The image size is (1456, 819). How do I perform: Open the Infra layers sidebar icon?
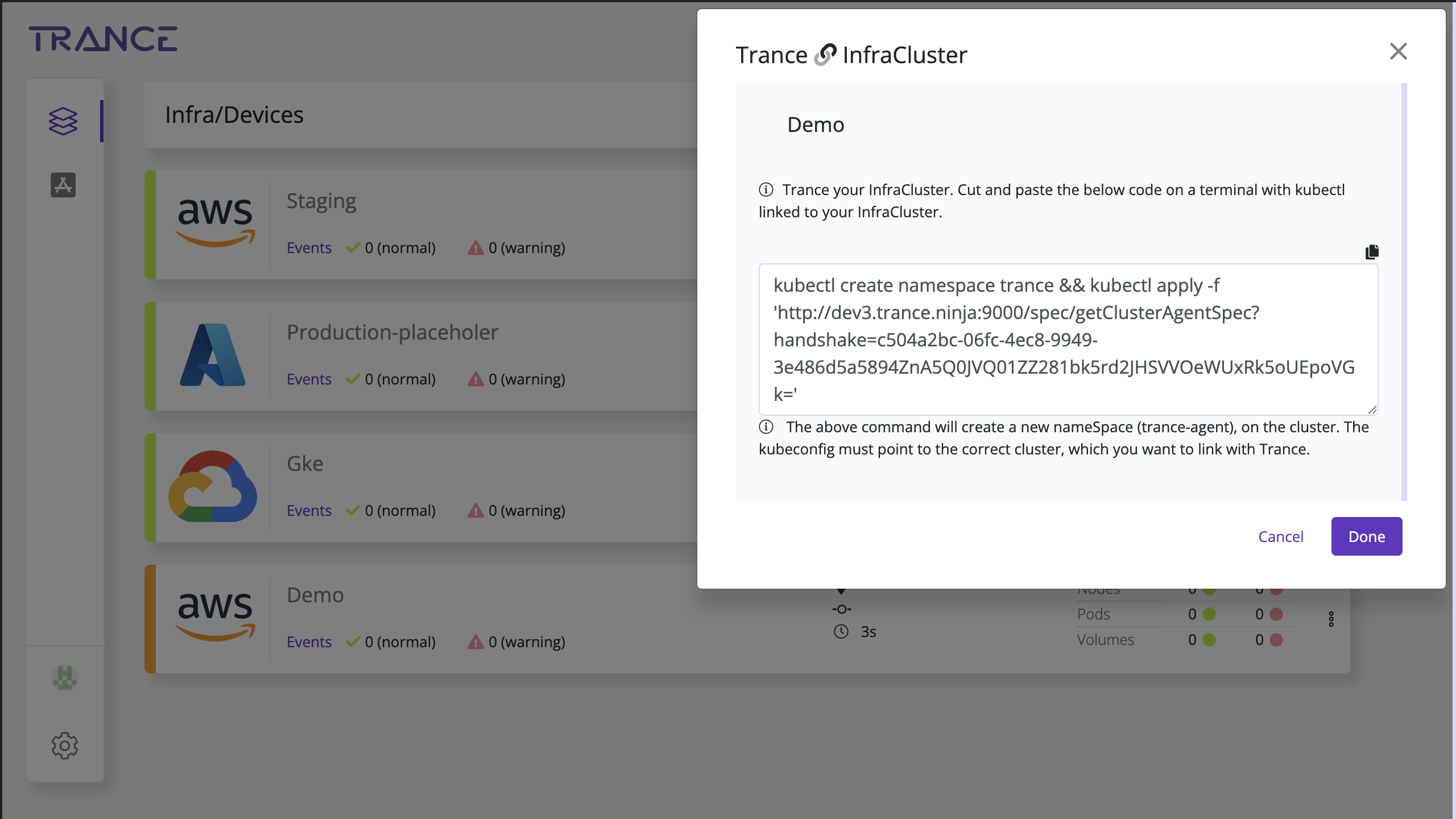63,121
